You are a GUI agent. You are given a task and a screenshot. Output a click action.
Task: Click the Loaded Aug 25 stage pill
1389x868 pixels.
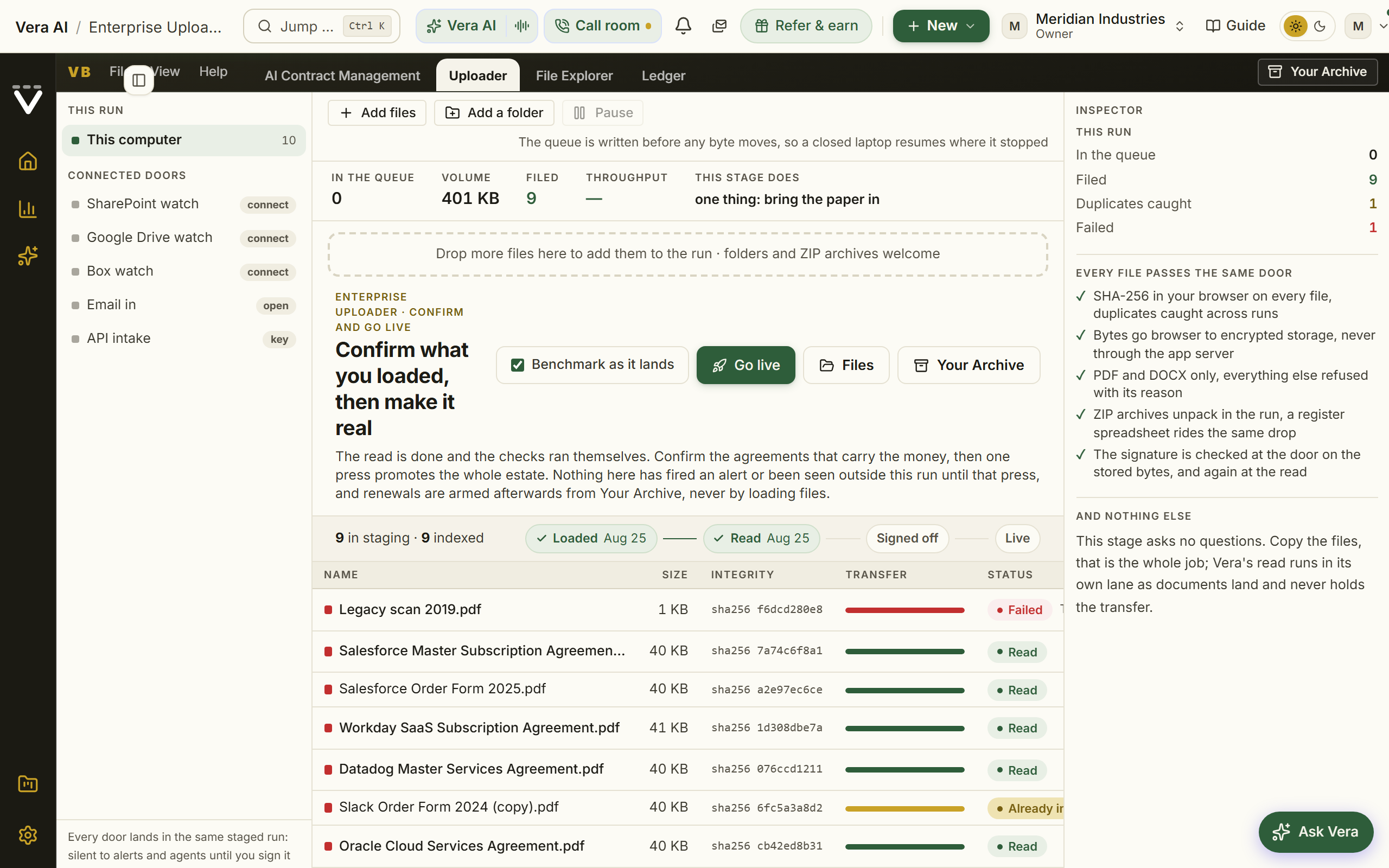click(591, 538)
